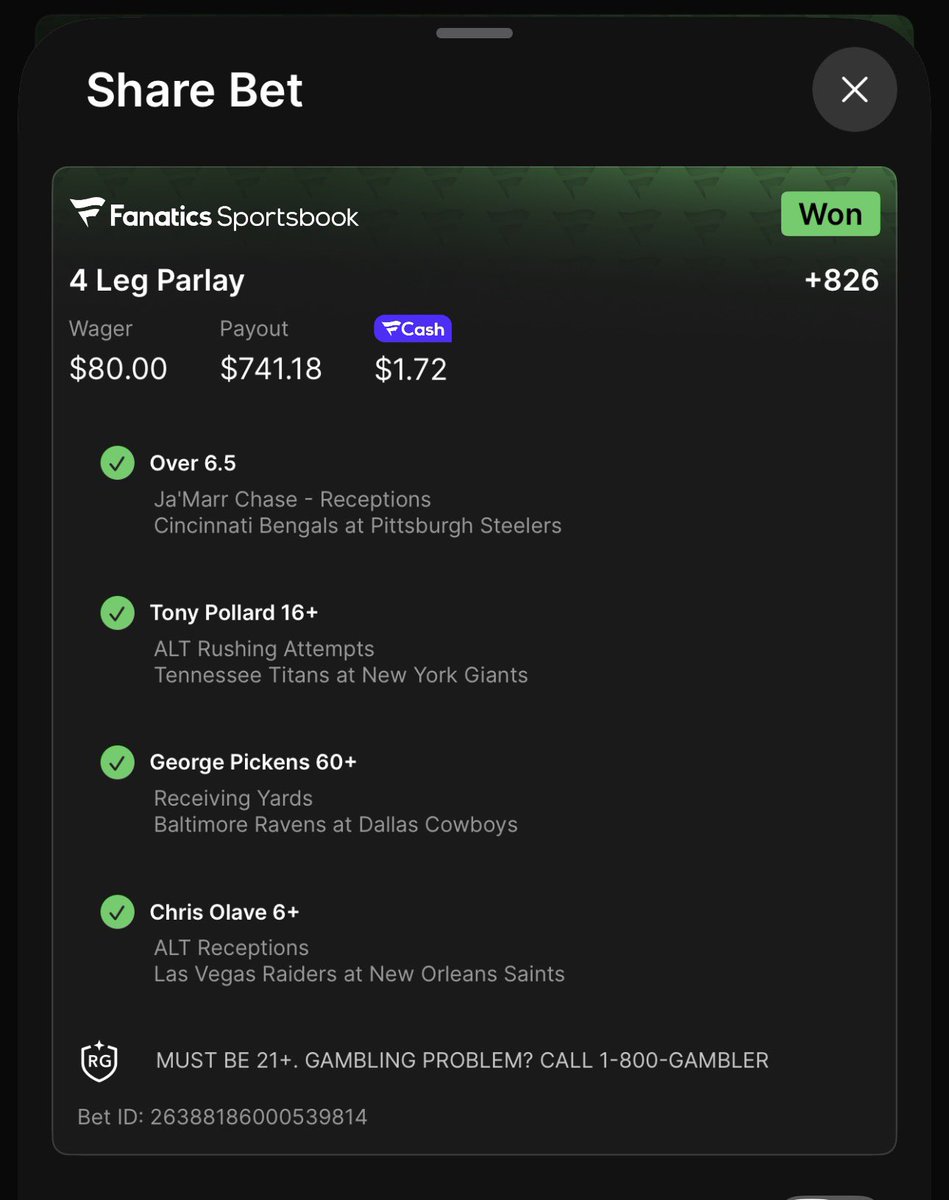Tap the drag handle atop the sheet
This screenshot has height=1200, width=949.
point(474,33)
